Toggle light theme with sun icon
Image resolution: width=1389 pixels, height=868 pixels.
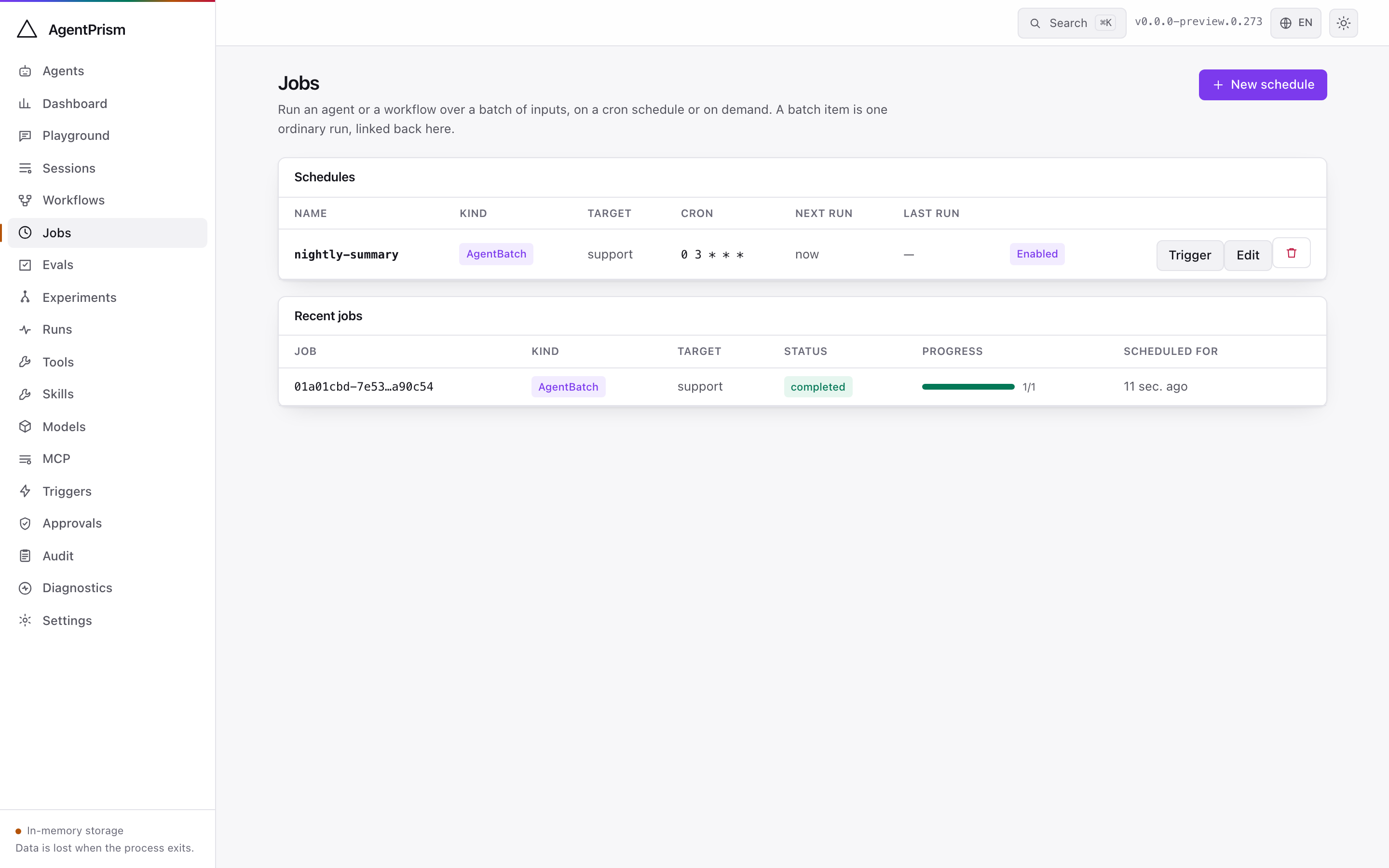pyautogui.click(x=1344, y=23)
